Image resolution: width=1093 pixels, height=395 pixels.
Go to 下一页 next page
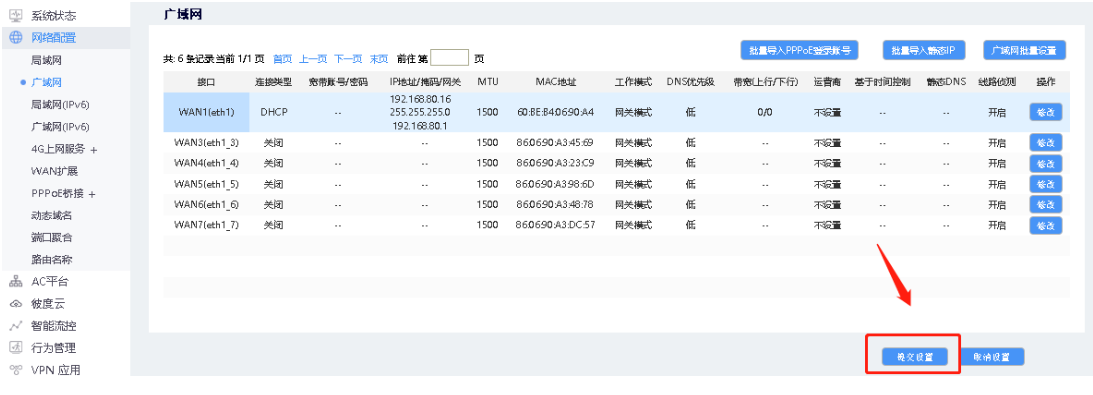348,59
